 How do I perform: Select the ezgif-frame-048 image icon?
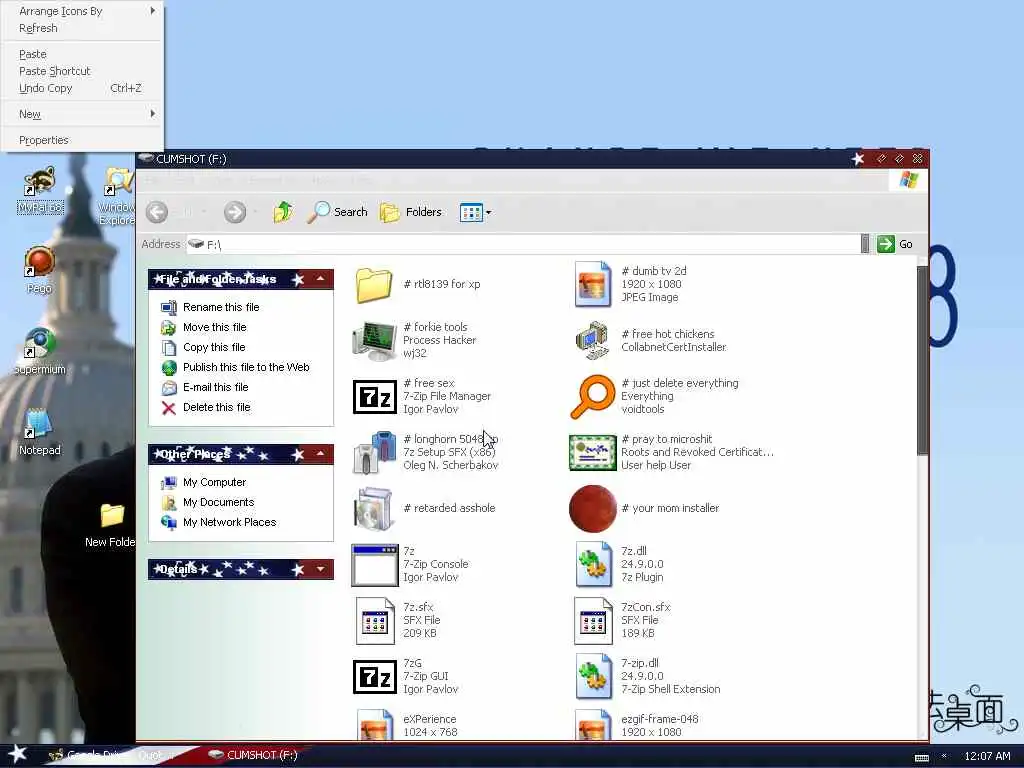(592, 725)
